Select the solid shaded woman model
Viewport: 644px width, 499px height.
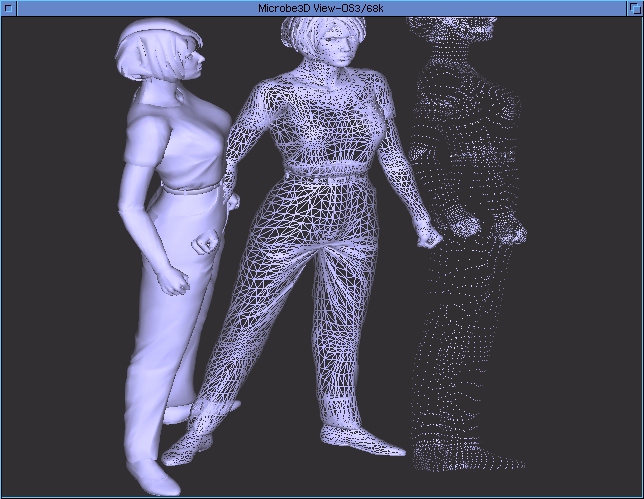pos(172,255)
